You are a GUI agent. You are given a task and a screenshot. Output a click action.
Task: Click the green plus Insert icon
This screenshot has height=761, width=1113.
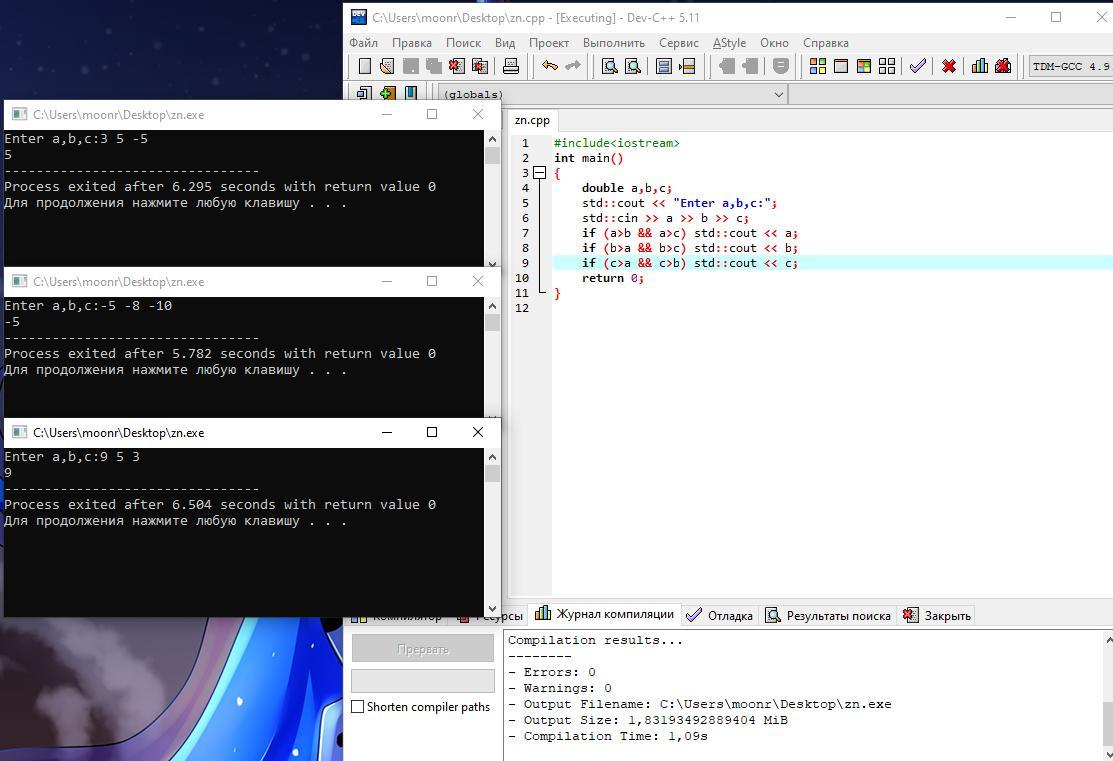coord(387,93)
